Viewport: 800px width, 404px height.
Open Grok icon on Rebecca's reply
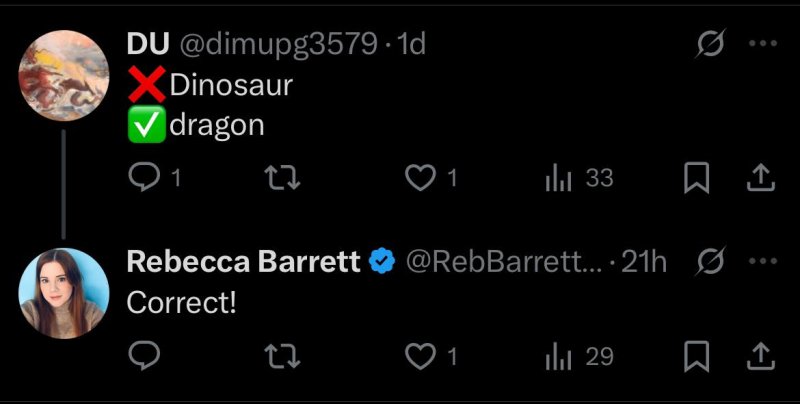click(x=711, y=262)
